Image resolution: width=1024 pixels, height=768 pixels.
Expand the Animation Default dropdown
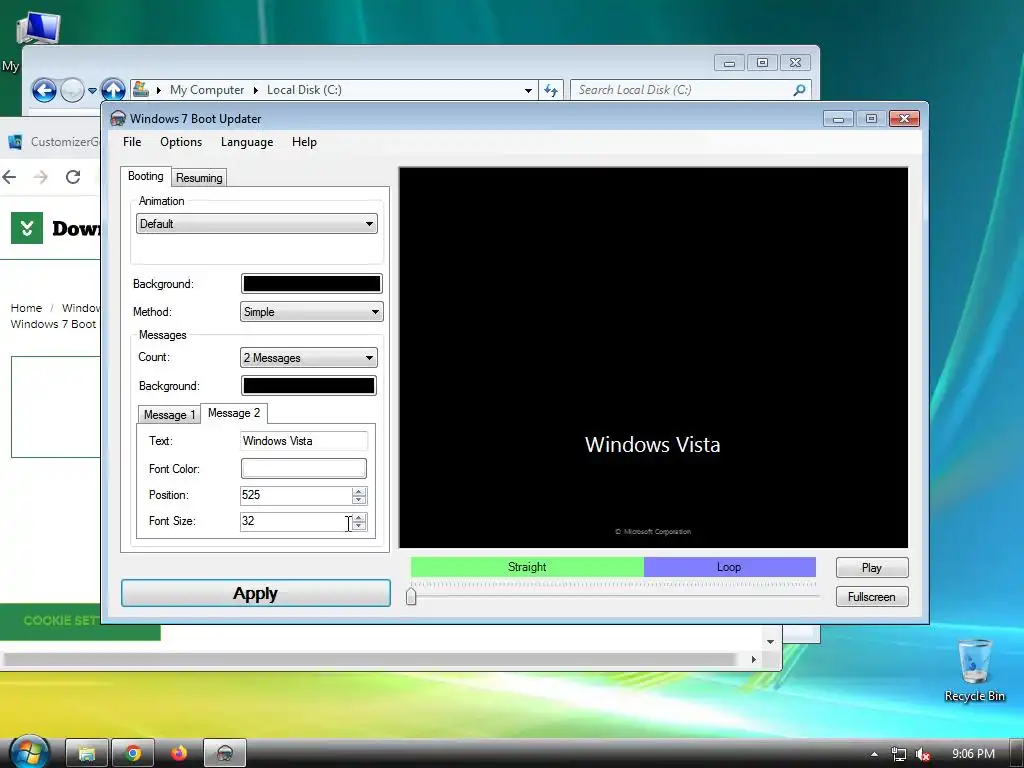click(257, 223)
